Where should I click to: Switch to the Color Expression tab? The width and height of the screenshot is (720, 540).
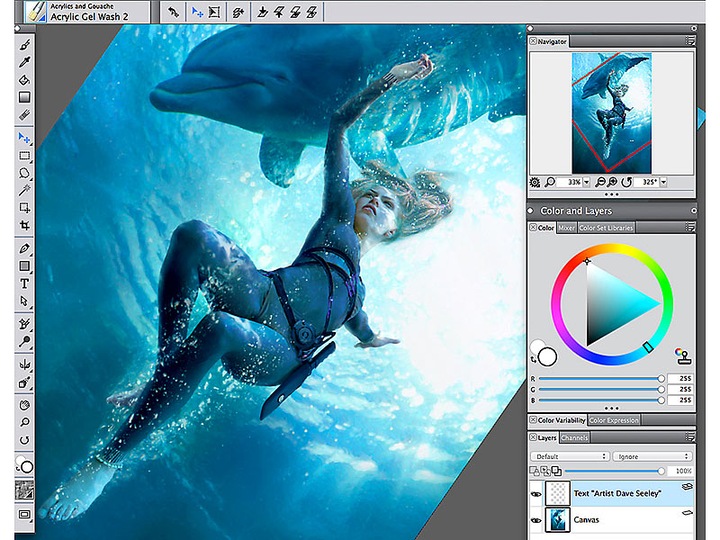(x=613, y=420)
